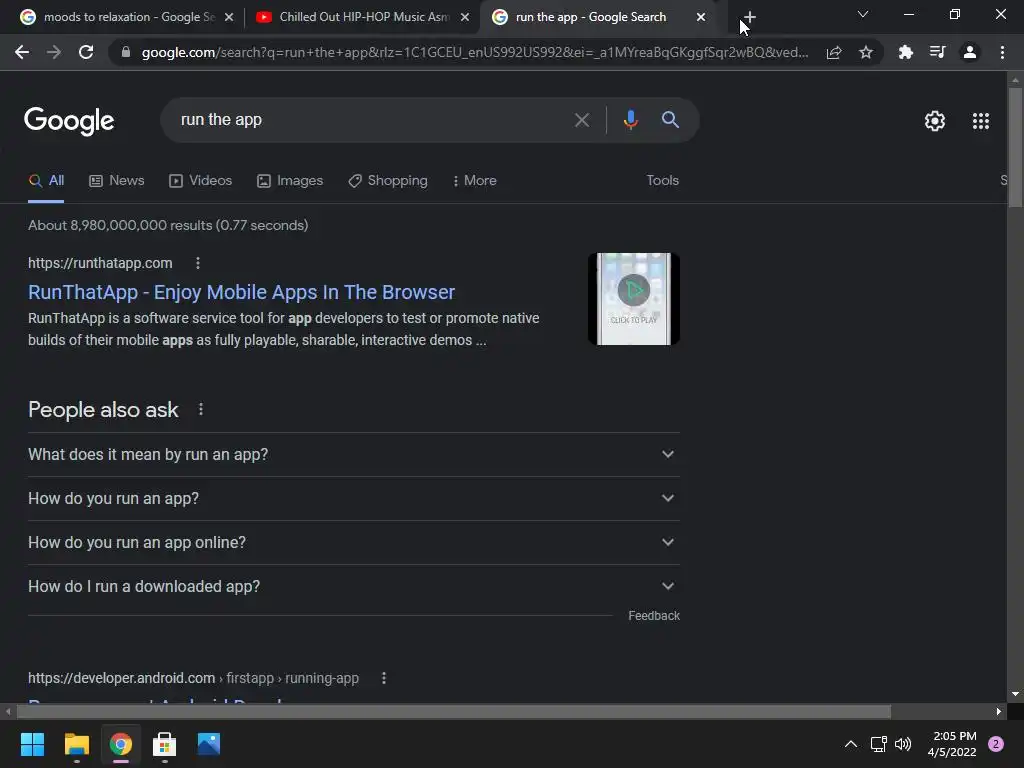Open network status icon in tray

[x=878, y=744]
